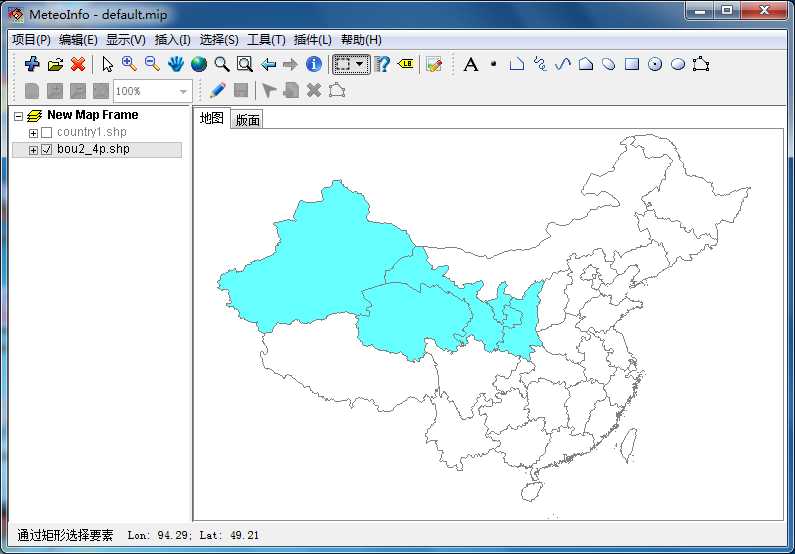Screen dimensions: 795x554
Task: Click the Lon/Lat coordinates in status bar
Action: coord(193,535)
